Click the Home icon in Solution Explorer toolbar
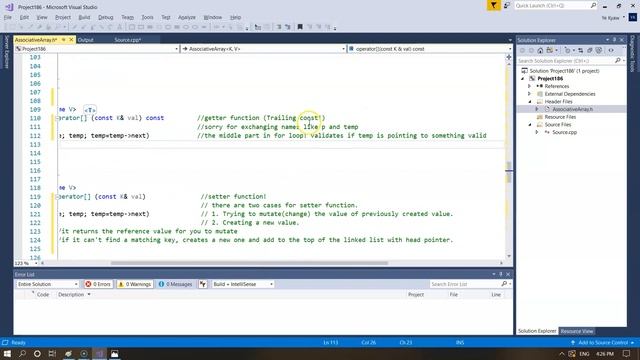Screen dimensions: 640x360 tap(540, 51)
